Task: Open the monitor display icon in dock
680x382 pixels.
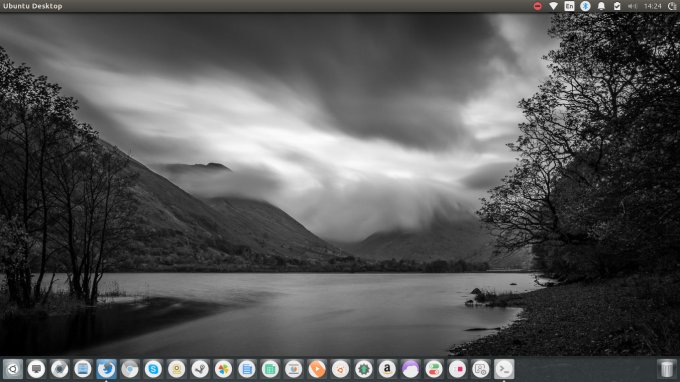Action: pos(36,369)
